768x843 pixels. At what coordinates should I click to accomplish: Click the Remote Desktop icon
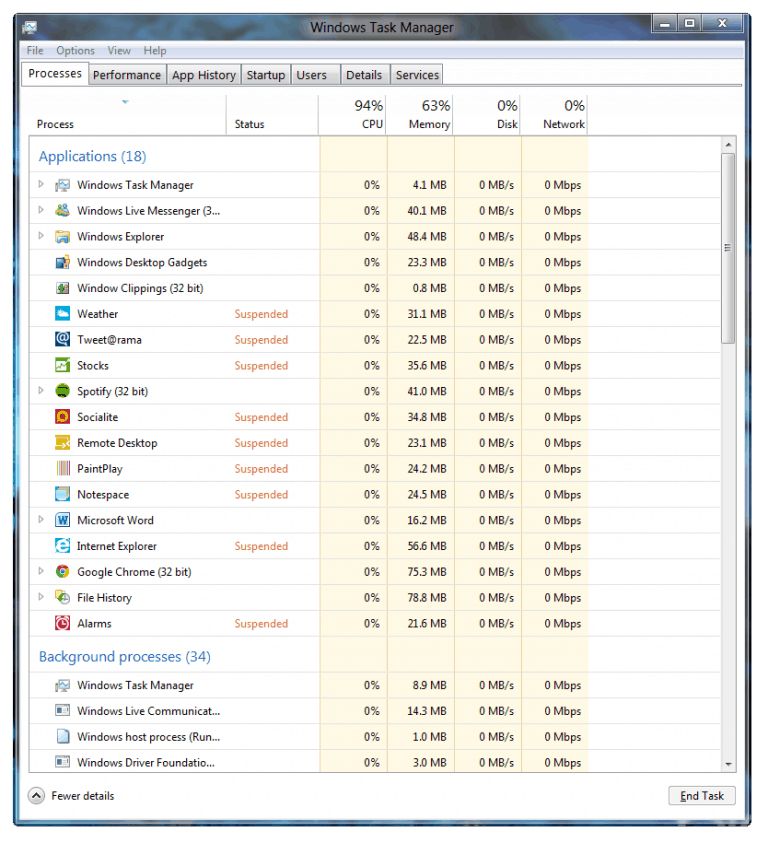coord(62,443)
